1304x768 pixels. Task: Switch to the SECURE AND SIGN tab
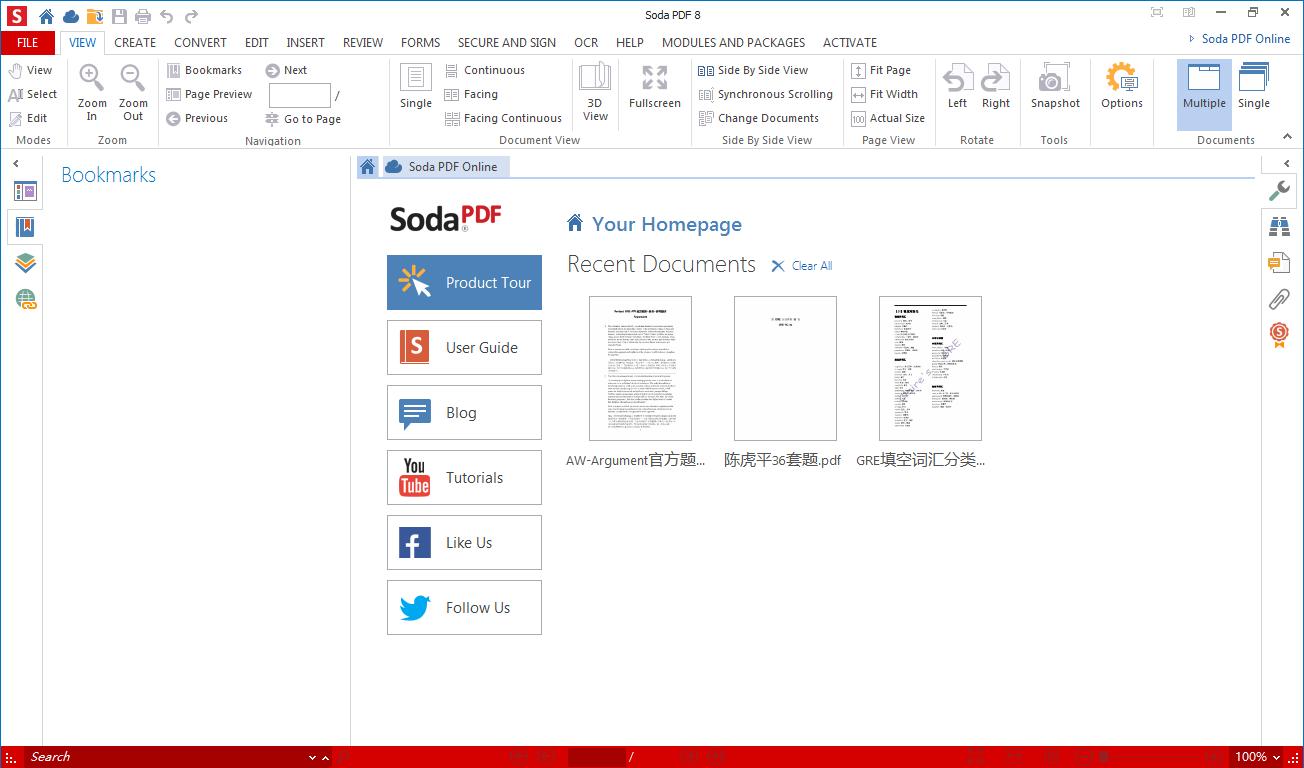pyautogui.click(x=507, y=43)
